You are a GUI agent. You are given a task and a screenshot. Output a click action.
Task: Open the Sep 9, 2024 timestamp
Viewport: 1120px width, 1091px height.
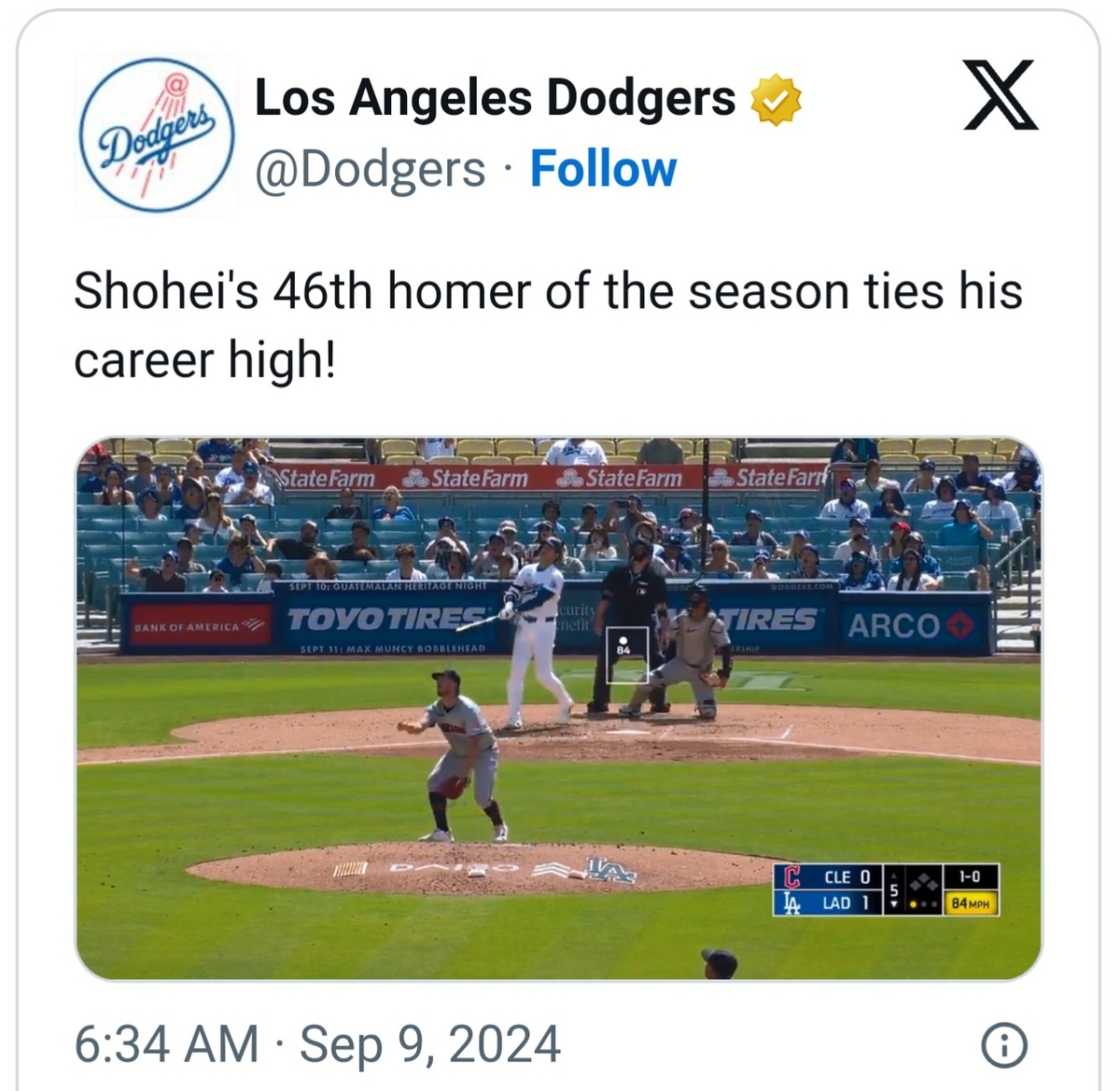[x=430, y=1043]
